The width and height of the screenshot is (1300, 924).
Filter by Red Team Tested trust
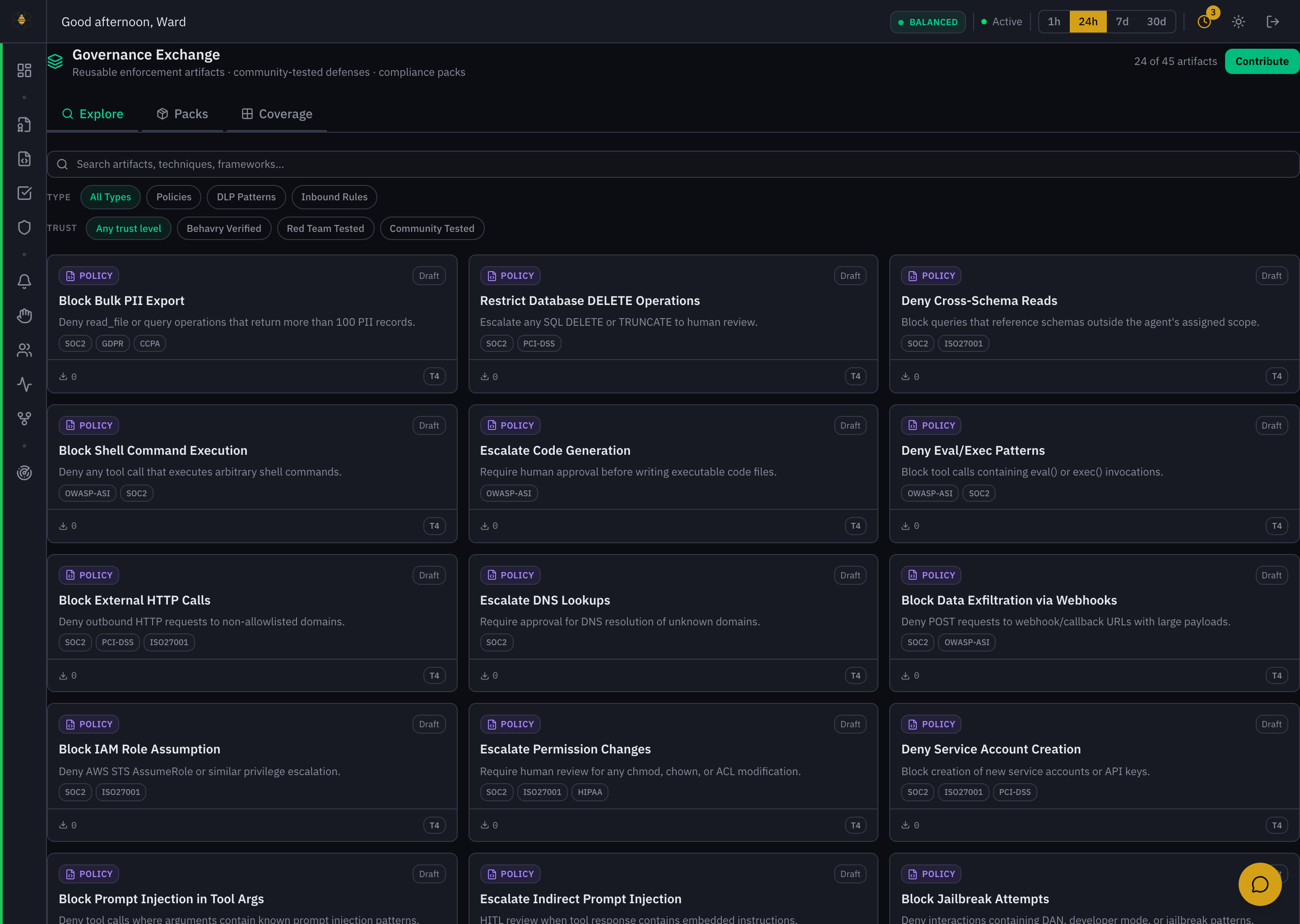pos(325,228)
